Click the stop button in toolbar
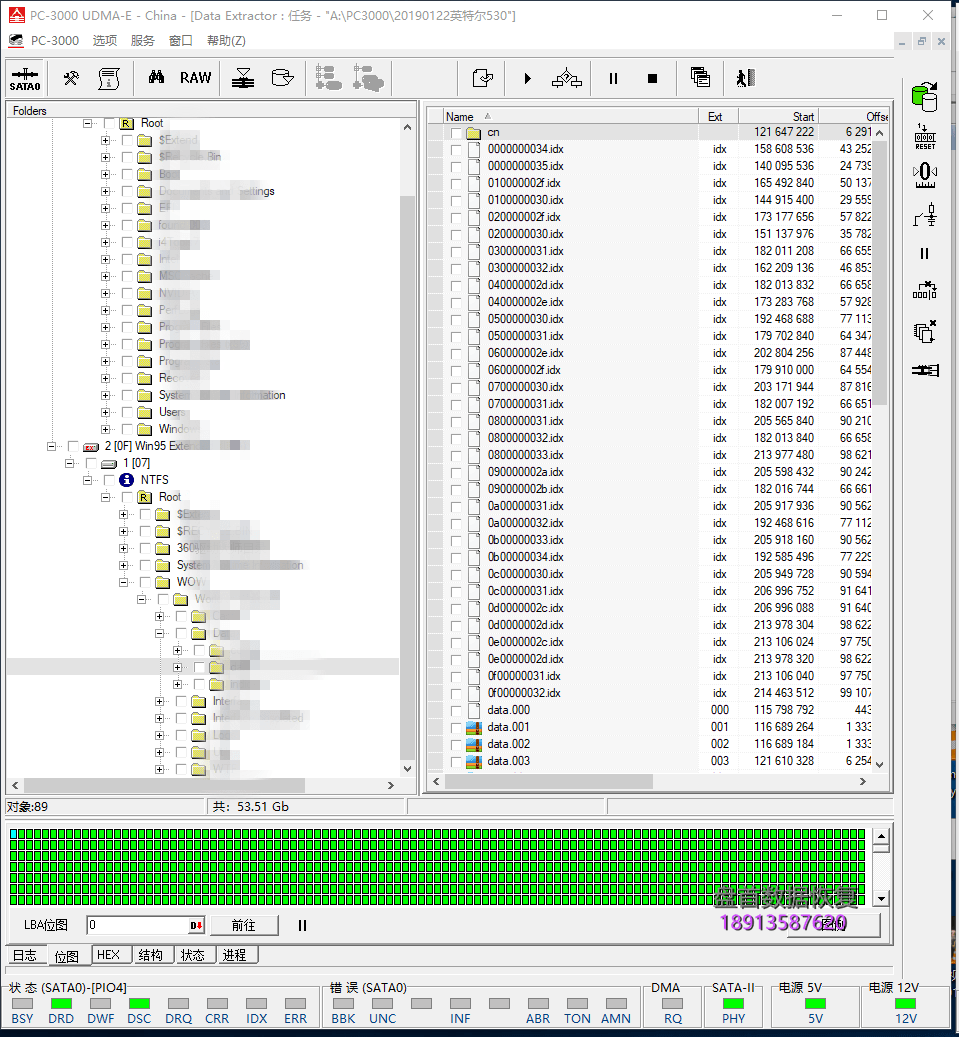This screenshot has width=959, height=1037. 652,79
